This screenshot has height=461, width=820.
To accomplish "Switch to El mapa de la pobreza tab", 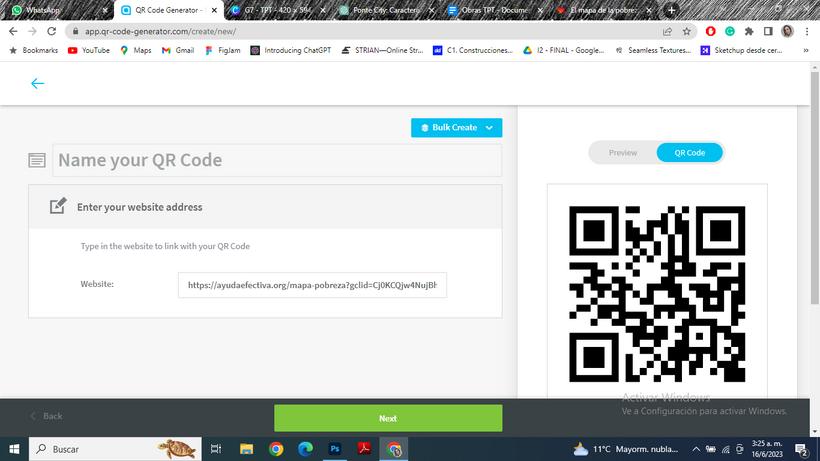I will pyautogui.click(x=603, y=10).
